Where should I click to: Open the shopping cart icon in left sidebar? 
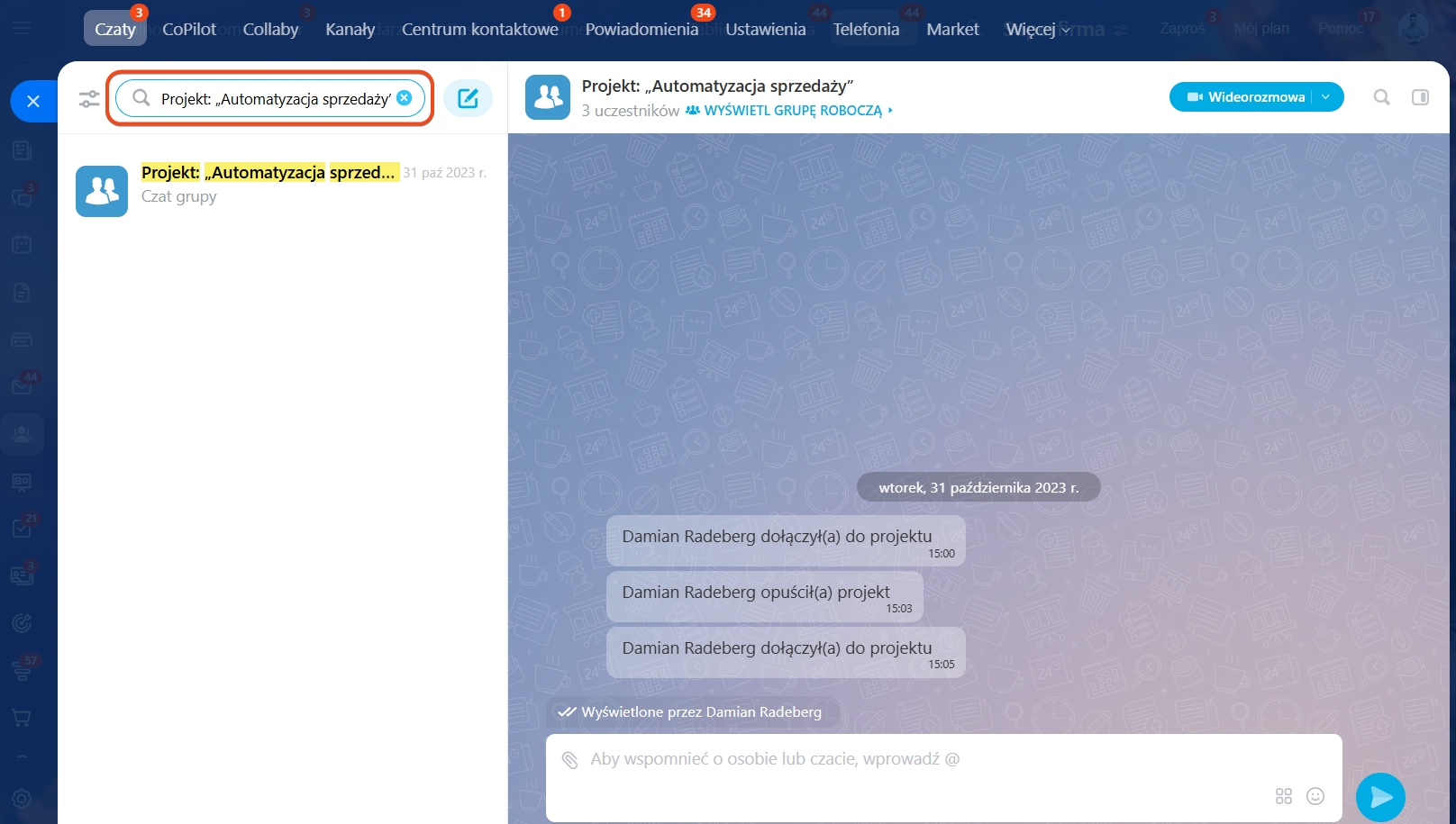coord(22,717)
